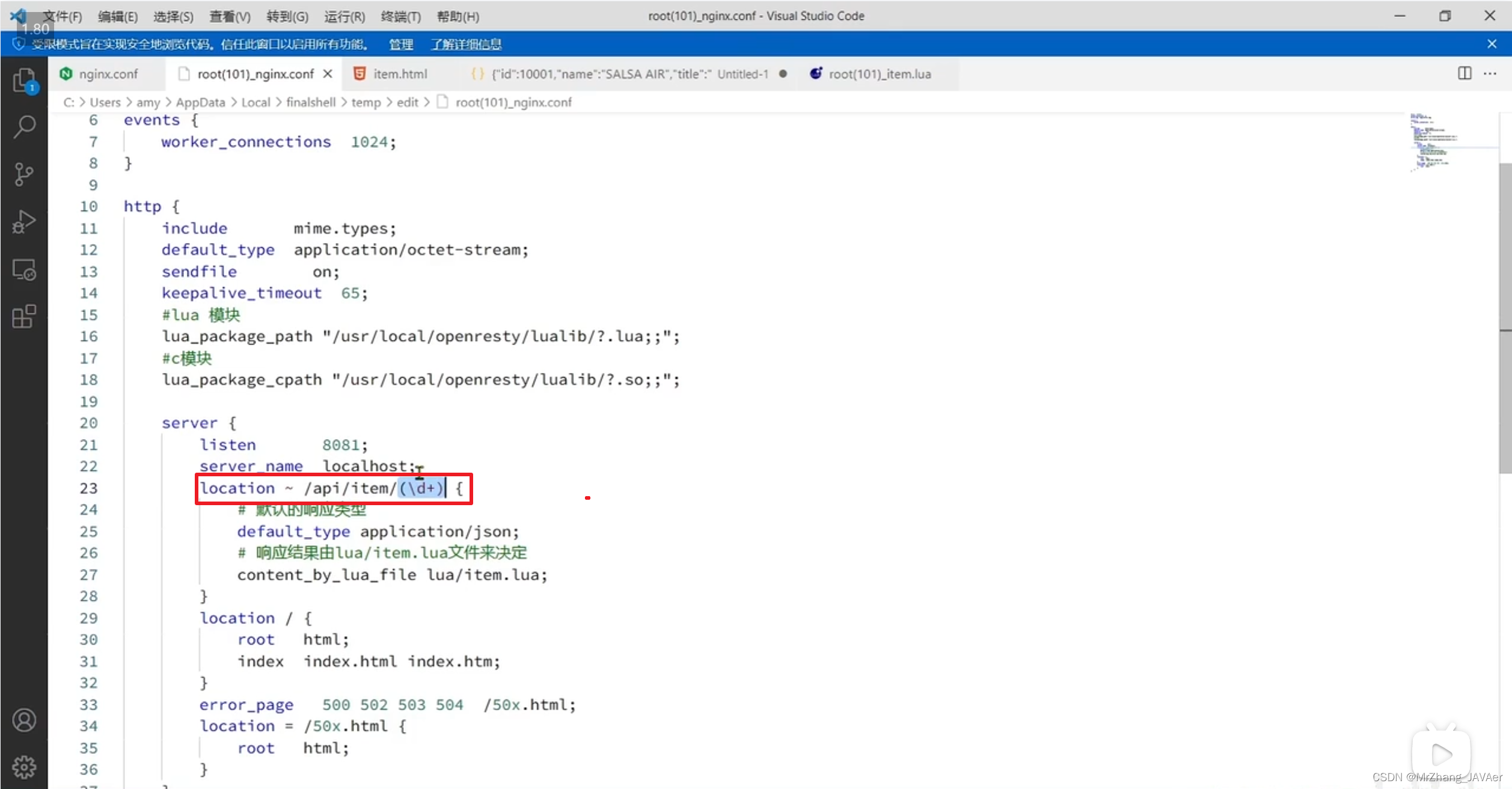Expand the finalshell breadcrumb folder
The image size is (1512, 789).
pyautogui.click(x=311, y=102)
